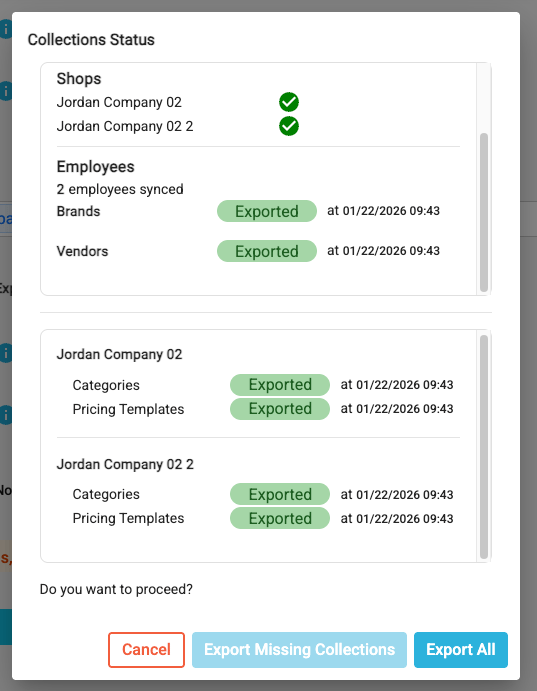Click the second blue info icon on left edge
The image size is (537, 691).
click(x=6, y=91)
